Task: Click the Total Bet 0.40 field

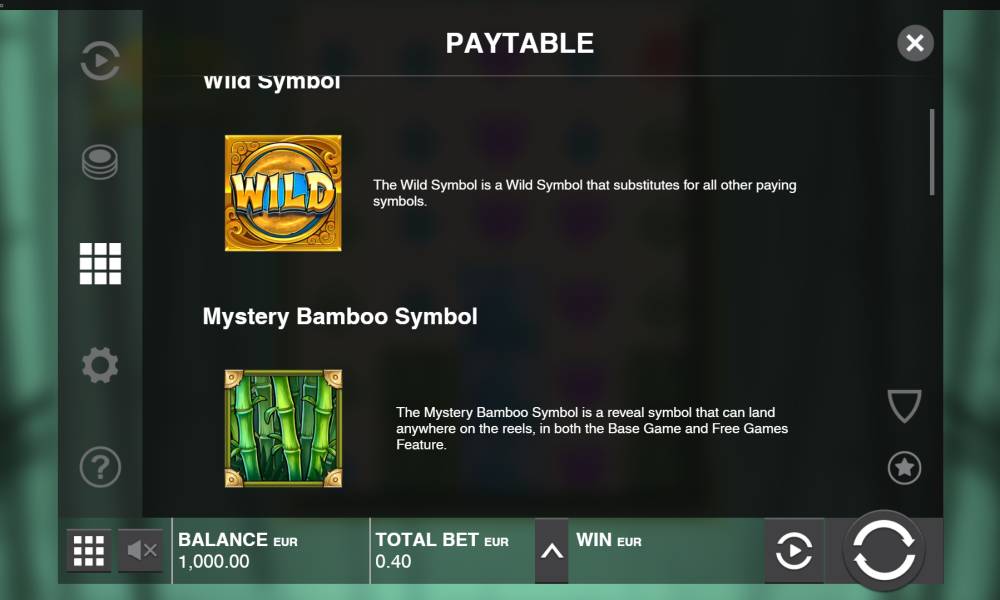Action: [x=452, y=551]
